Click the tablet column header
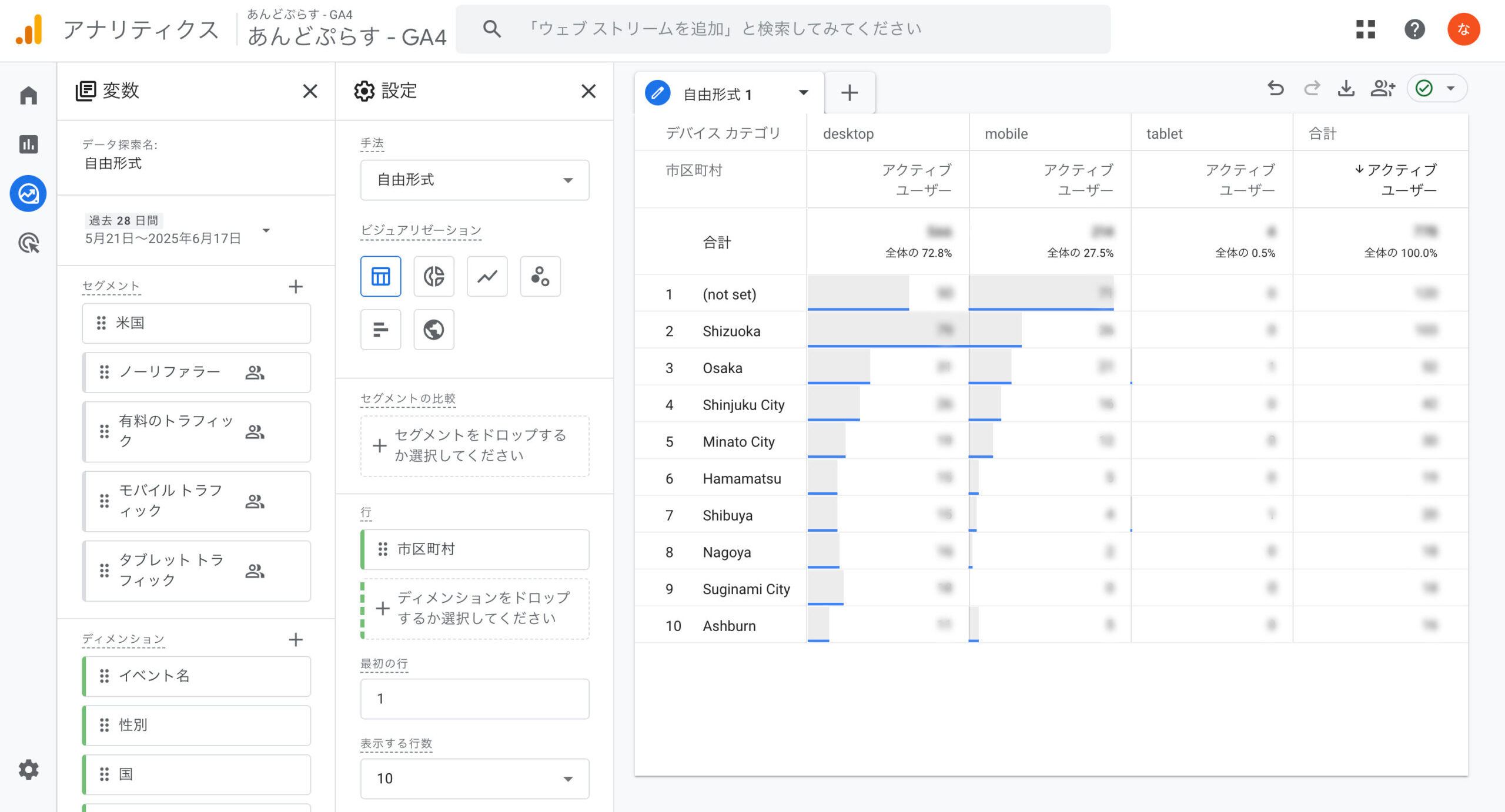Image resolution: width=1505 pixels, height=812 pixels. [x=1164, y=134]
